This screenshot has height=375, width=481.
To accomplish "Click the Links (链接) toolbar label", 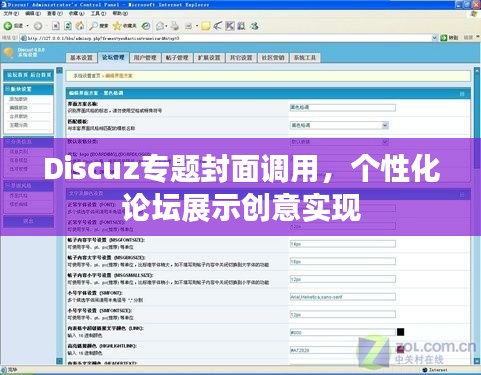I will coord(468,38).
